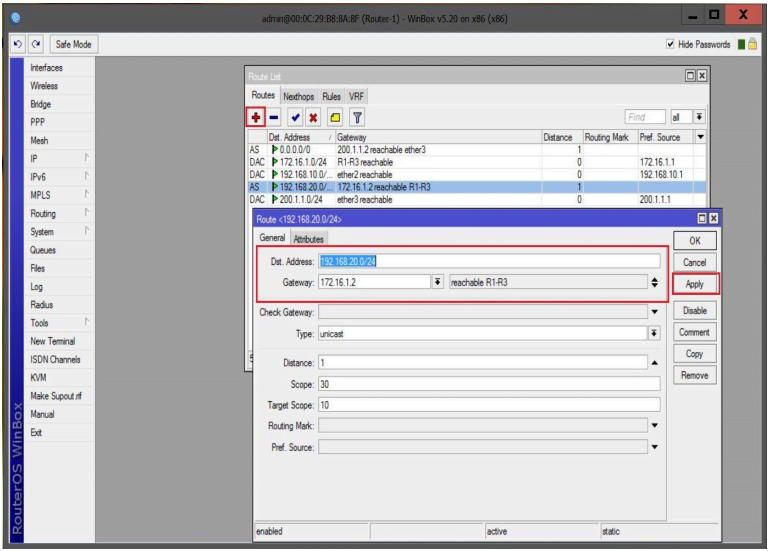Screen dimensions: 769x551
Task: Click the redo arrow in the top toolbar
Action: tap(35, 44)
